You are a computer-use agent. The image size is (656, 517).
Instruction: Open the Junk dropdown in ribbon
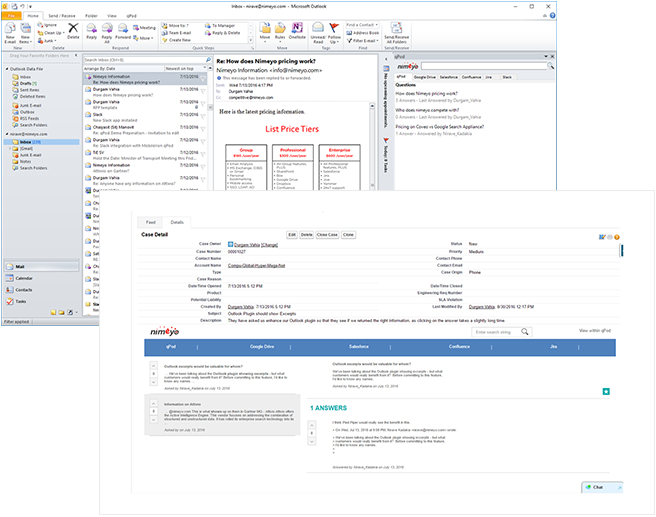(47, 41)
